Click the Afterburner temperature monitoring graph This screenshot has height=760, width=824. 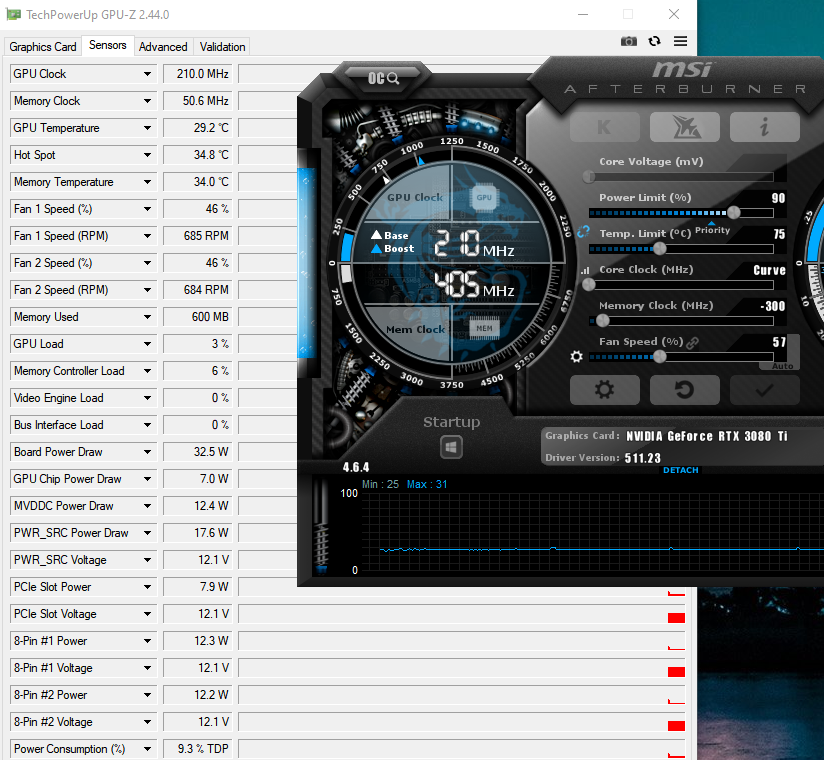(x=593, y=532)
